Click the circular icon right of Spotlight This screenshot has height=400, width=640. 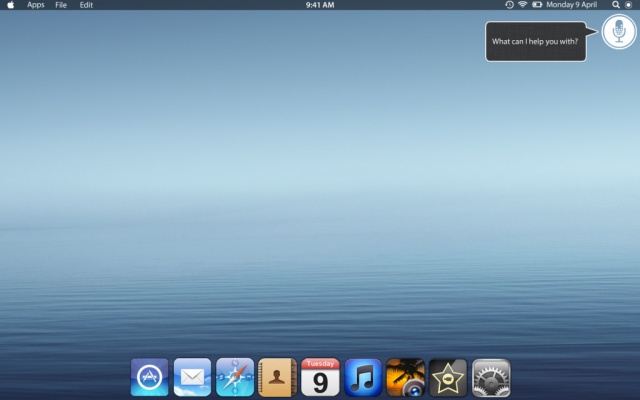(629, 5)
